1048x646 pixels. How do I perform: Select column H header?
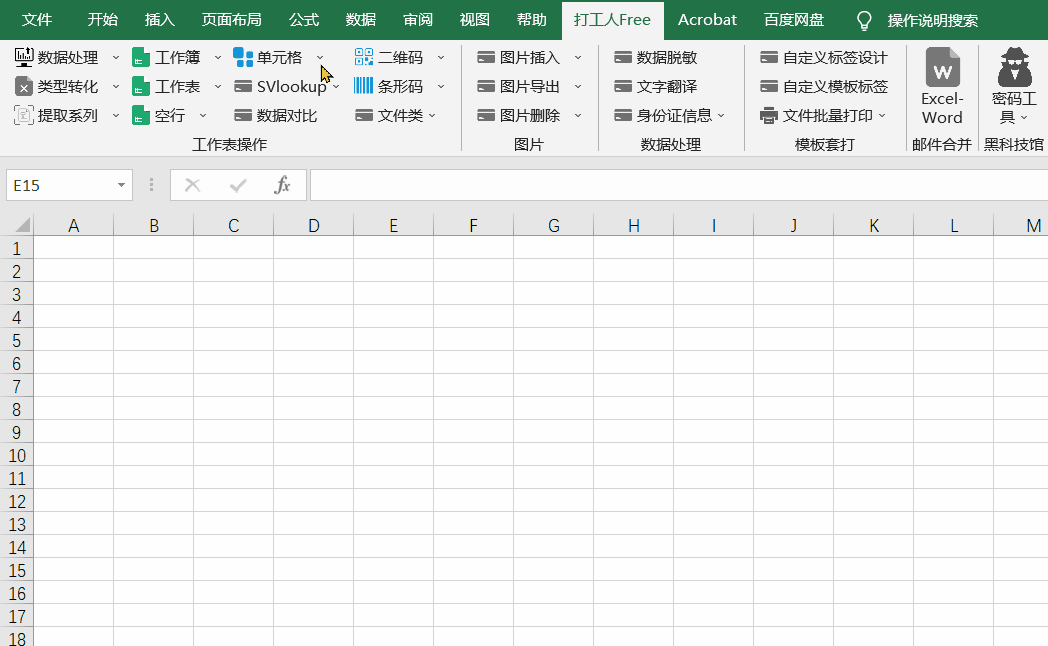(634, 225)
